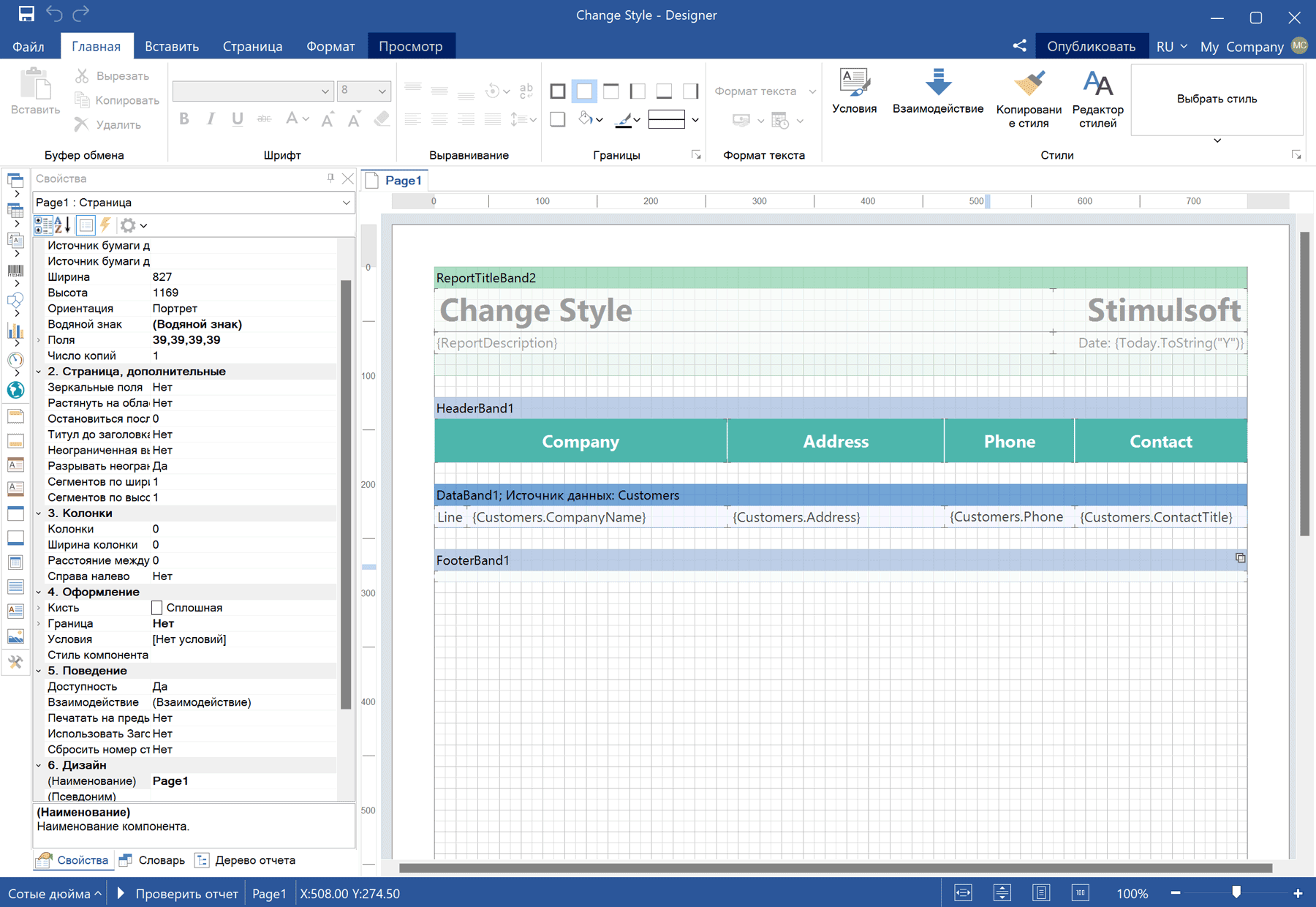
Task: Apply bottom border icon
Action: pyautogui.click(x=664, y=91)
